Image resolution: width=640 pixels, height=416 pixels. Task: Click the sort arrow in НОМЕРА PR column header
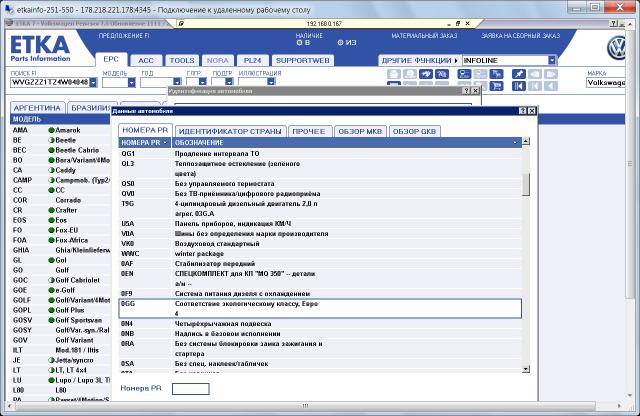point(165,143)
